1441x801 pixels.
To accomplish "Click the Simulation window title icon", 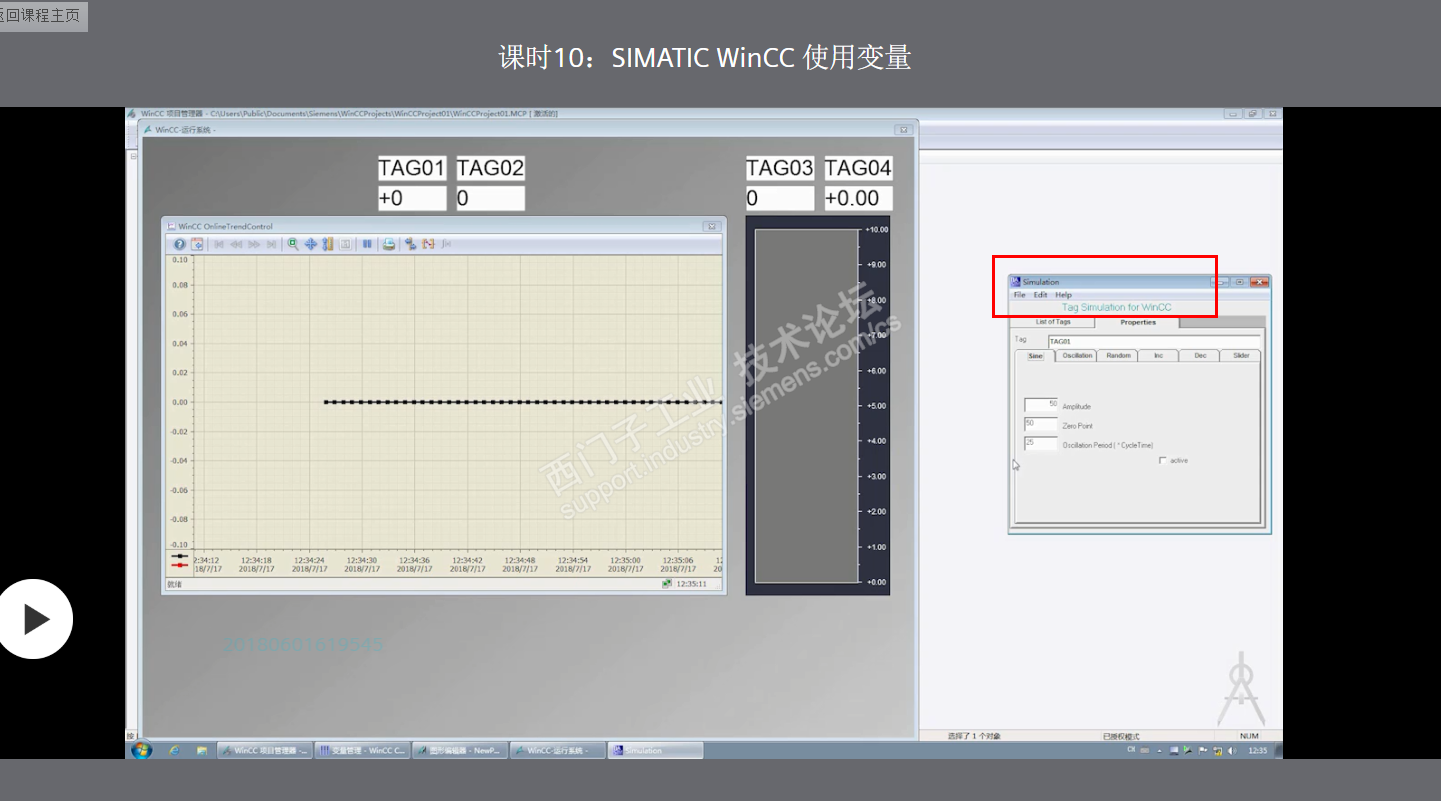I will point(1016,282).
